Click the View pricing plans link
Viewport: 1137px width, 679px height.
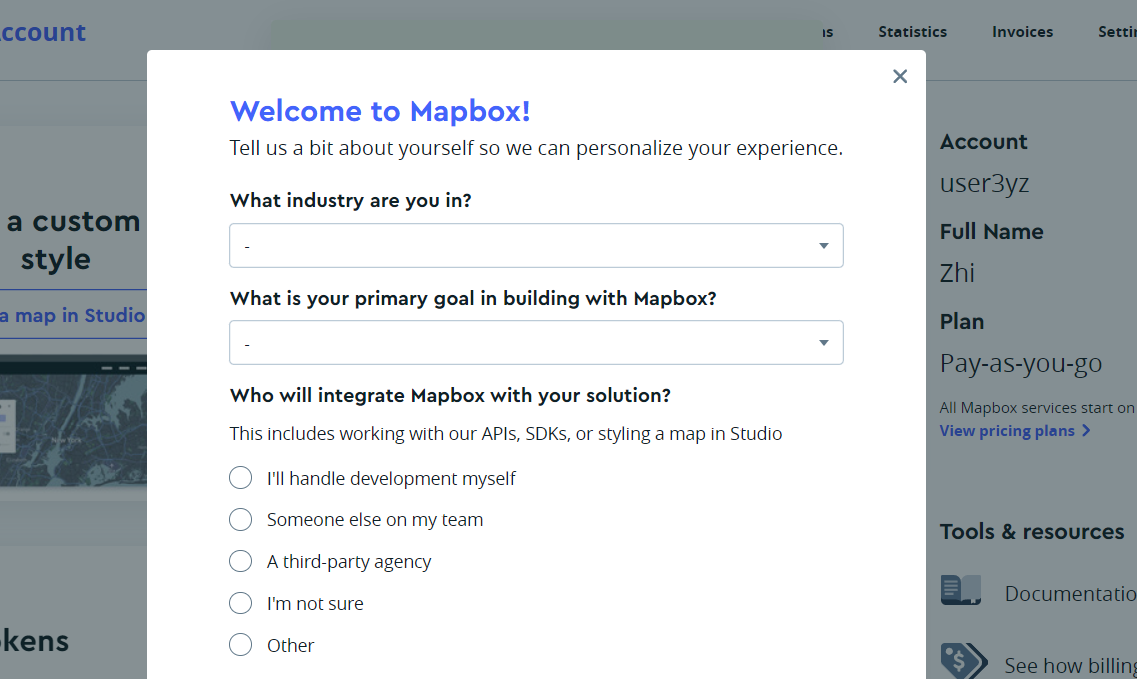1007,431
